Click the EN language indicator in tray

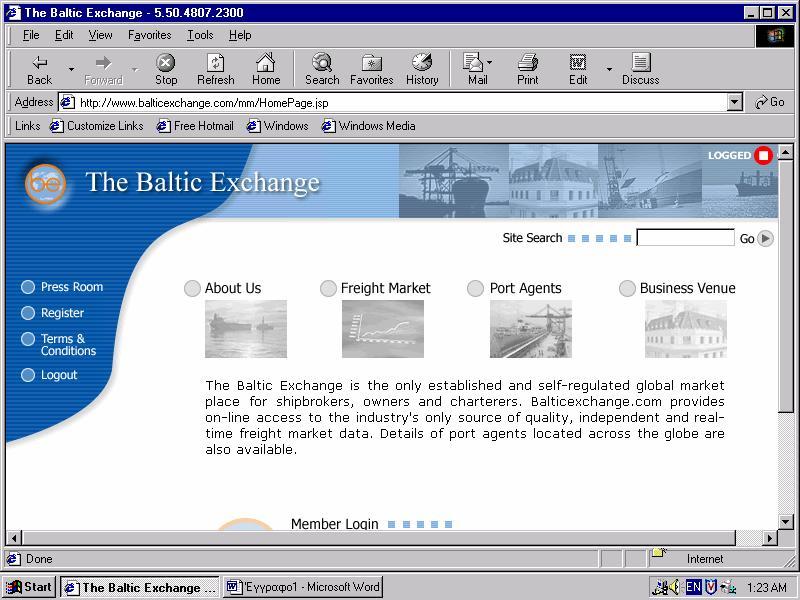coord(693,587)
